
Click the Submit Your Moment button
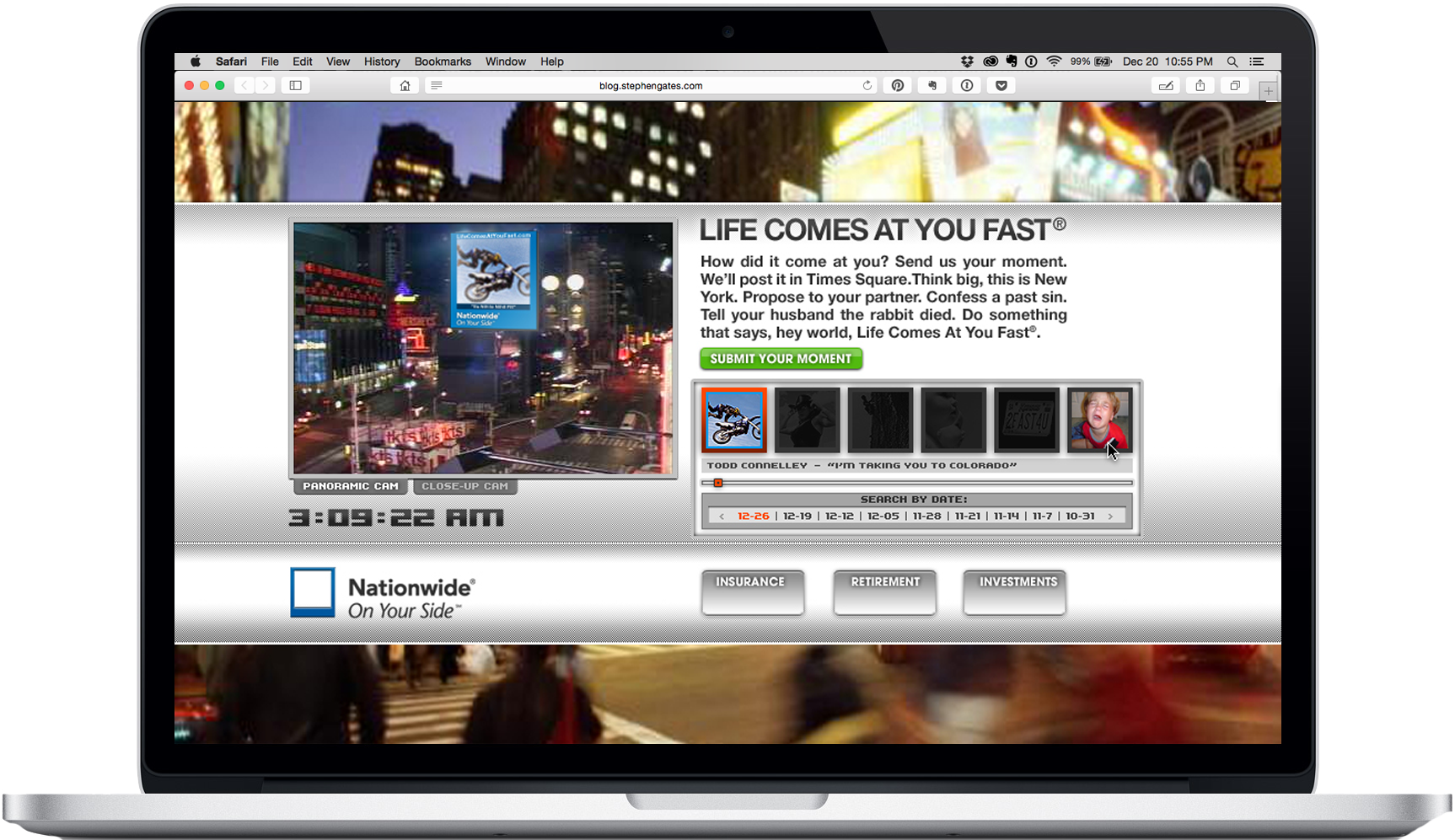coord(781,359)
